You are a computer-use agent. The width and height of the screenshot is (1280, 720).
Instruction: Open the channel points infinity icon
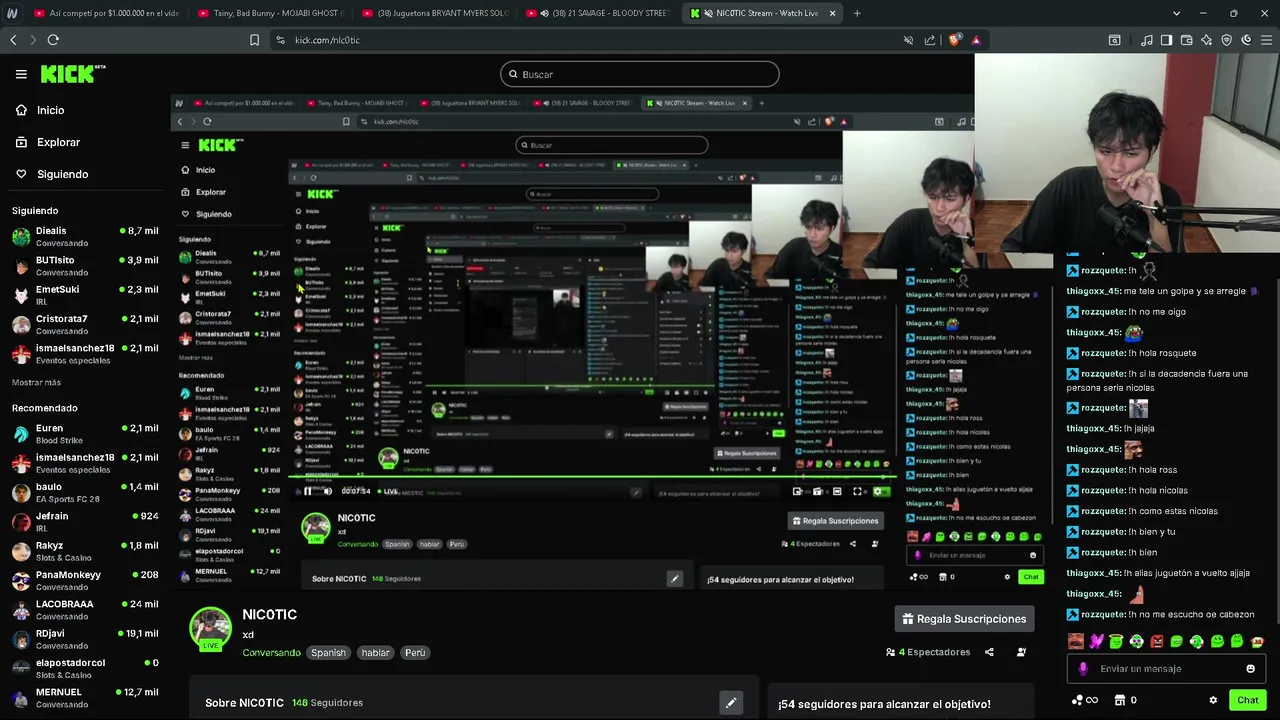tap(1085, 700)
